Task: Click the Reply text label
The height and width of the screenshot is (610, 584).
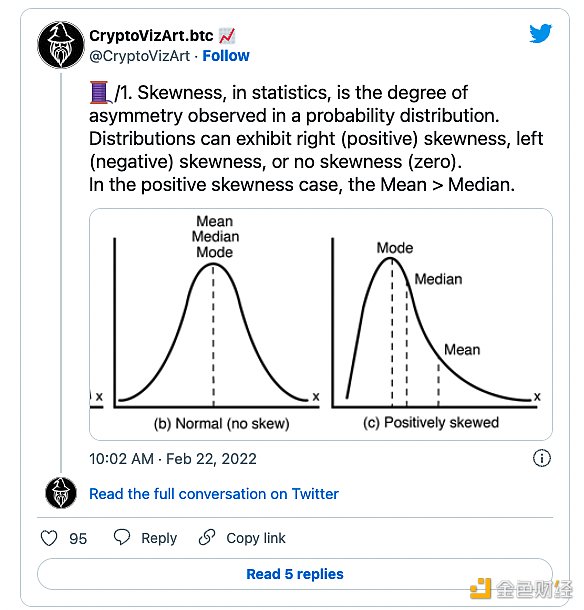Action: (x=159, y=538)
